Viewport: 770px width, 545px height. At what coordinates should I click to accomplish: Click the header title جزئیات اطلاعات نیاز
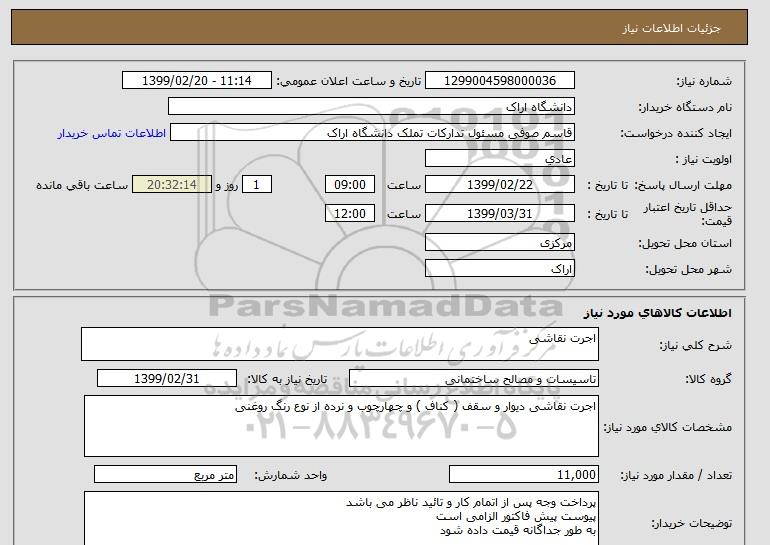(x=671, y=28)
